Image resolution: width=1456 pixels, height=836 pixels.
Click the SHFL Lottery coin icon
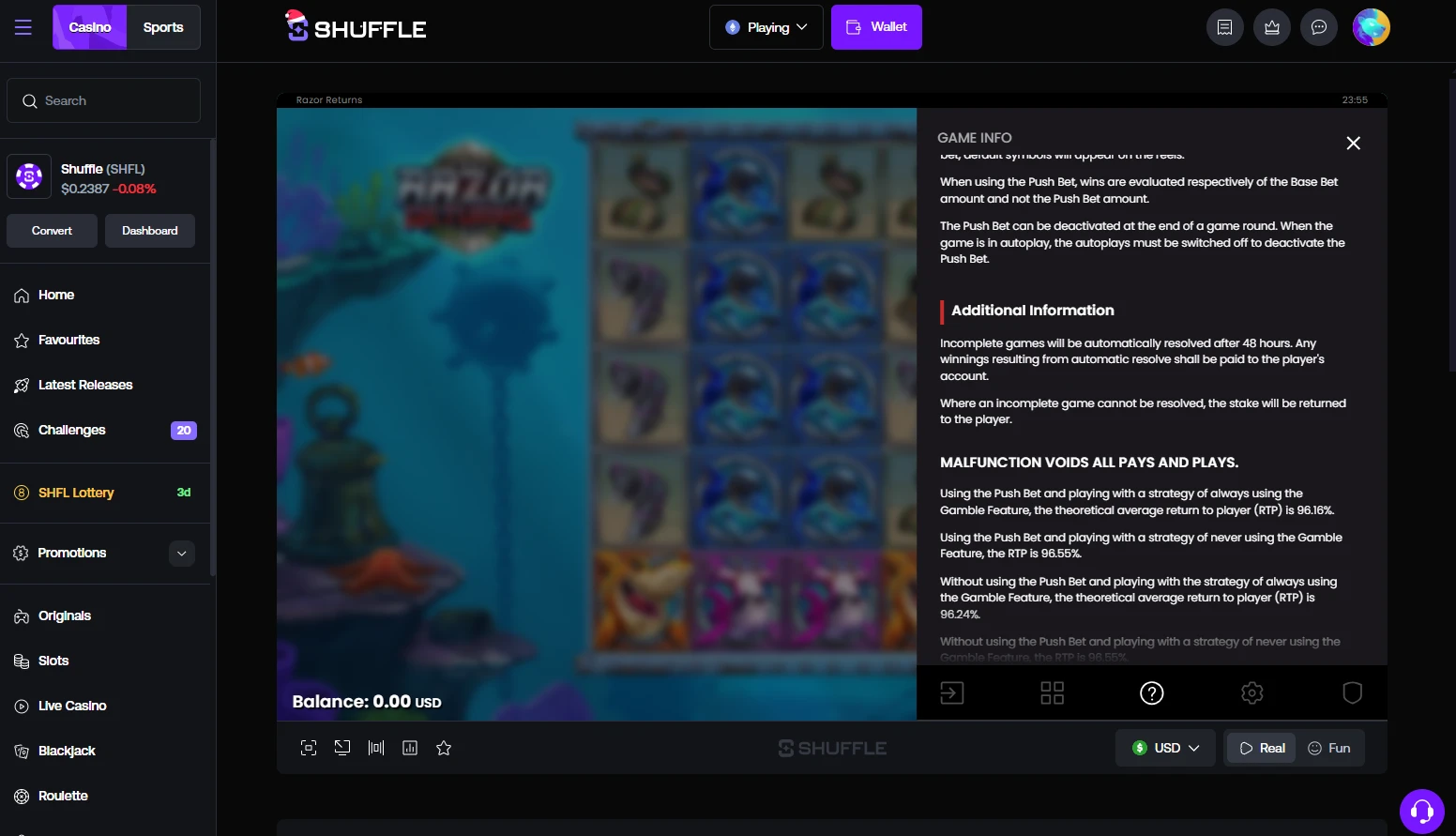tap(22, 493)
